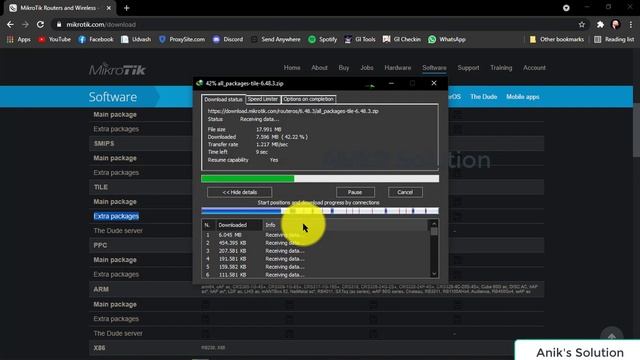Image resolution: width=640 pixels, height=360 pixels.
Task: Click the MikroTik logo
Action: coord(118,70)
